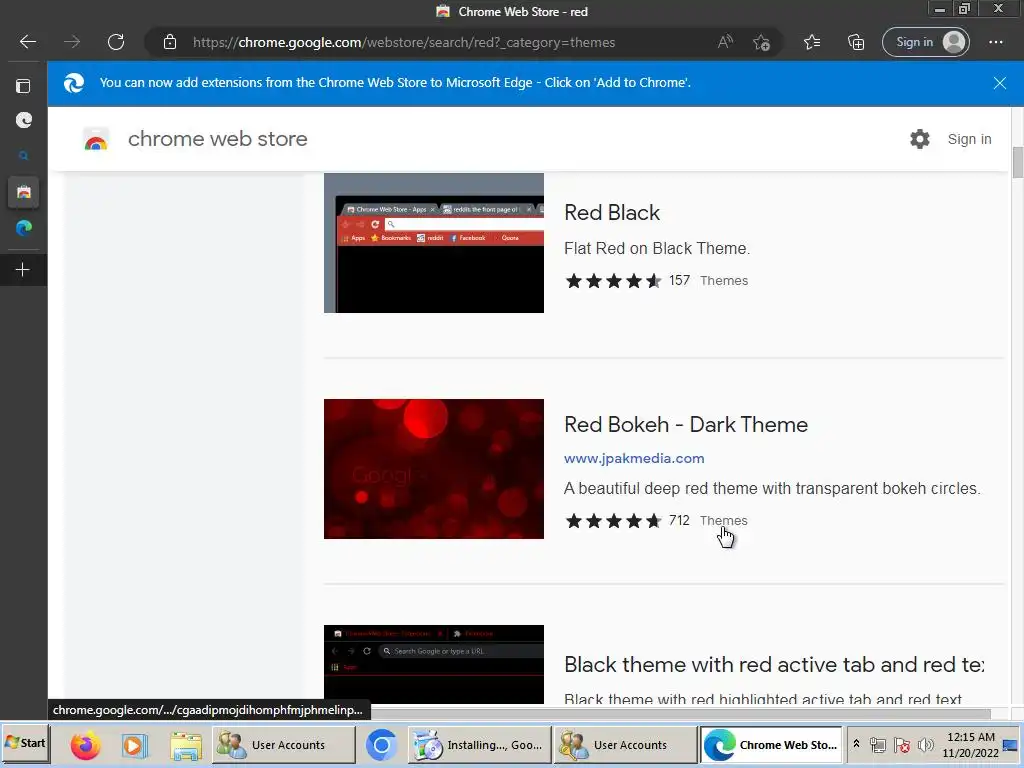The image size is (1024, 768).
Task: Click Themes label under Red Bokeh
Action: pyautogui.click(x=724, y=520)
